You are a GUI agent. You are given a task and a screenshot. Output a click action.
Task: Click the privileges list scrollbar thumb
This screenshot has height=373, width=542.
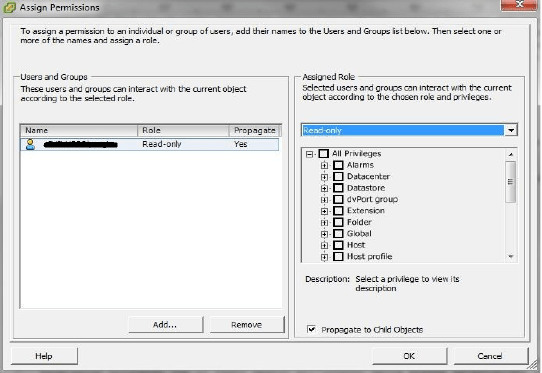(x=511, y=181)
